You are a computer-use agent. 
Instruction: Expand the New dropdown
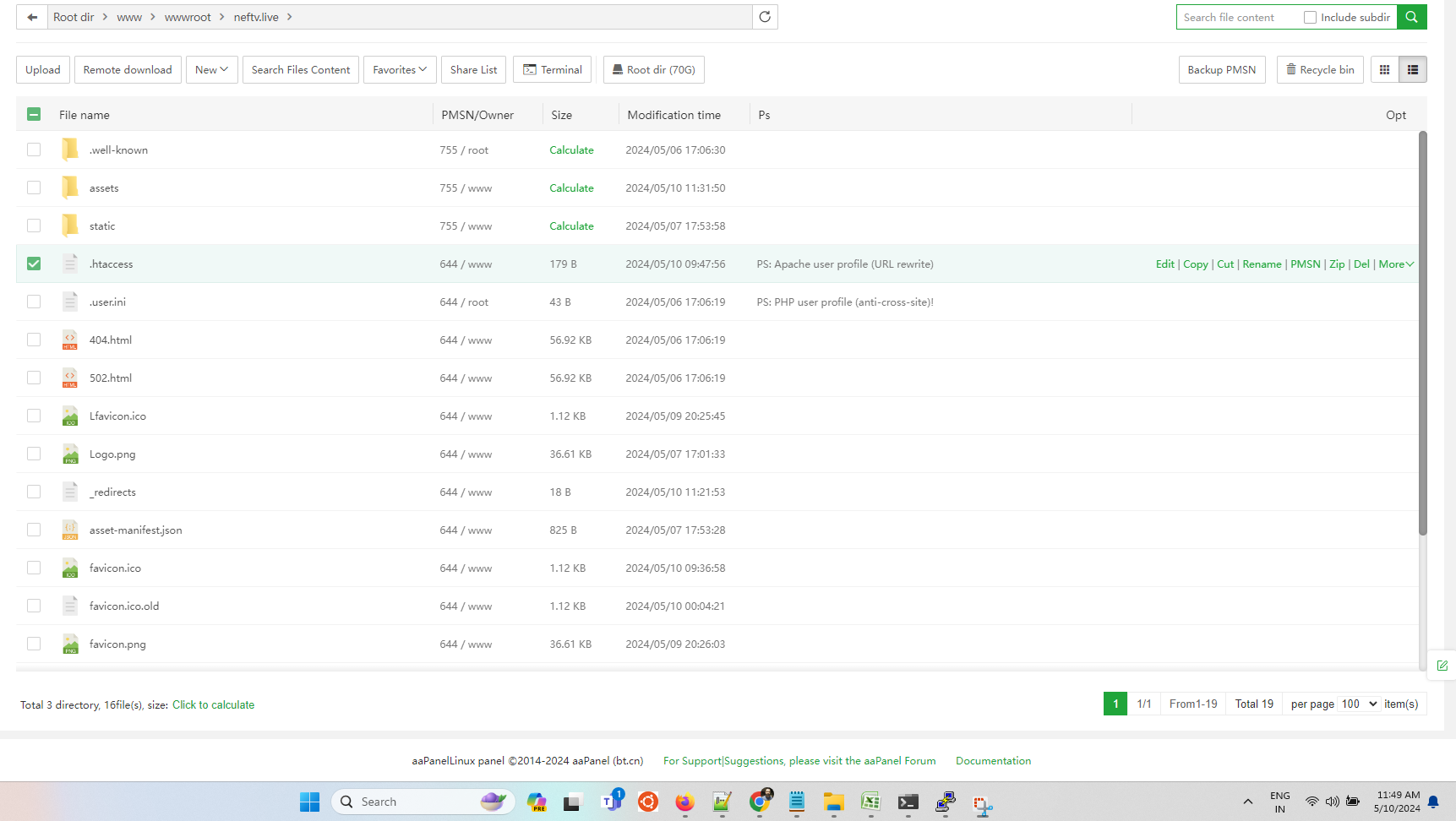click(211, 70)
